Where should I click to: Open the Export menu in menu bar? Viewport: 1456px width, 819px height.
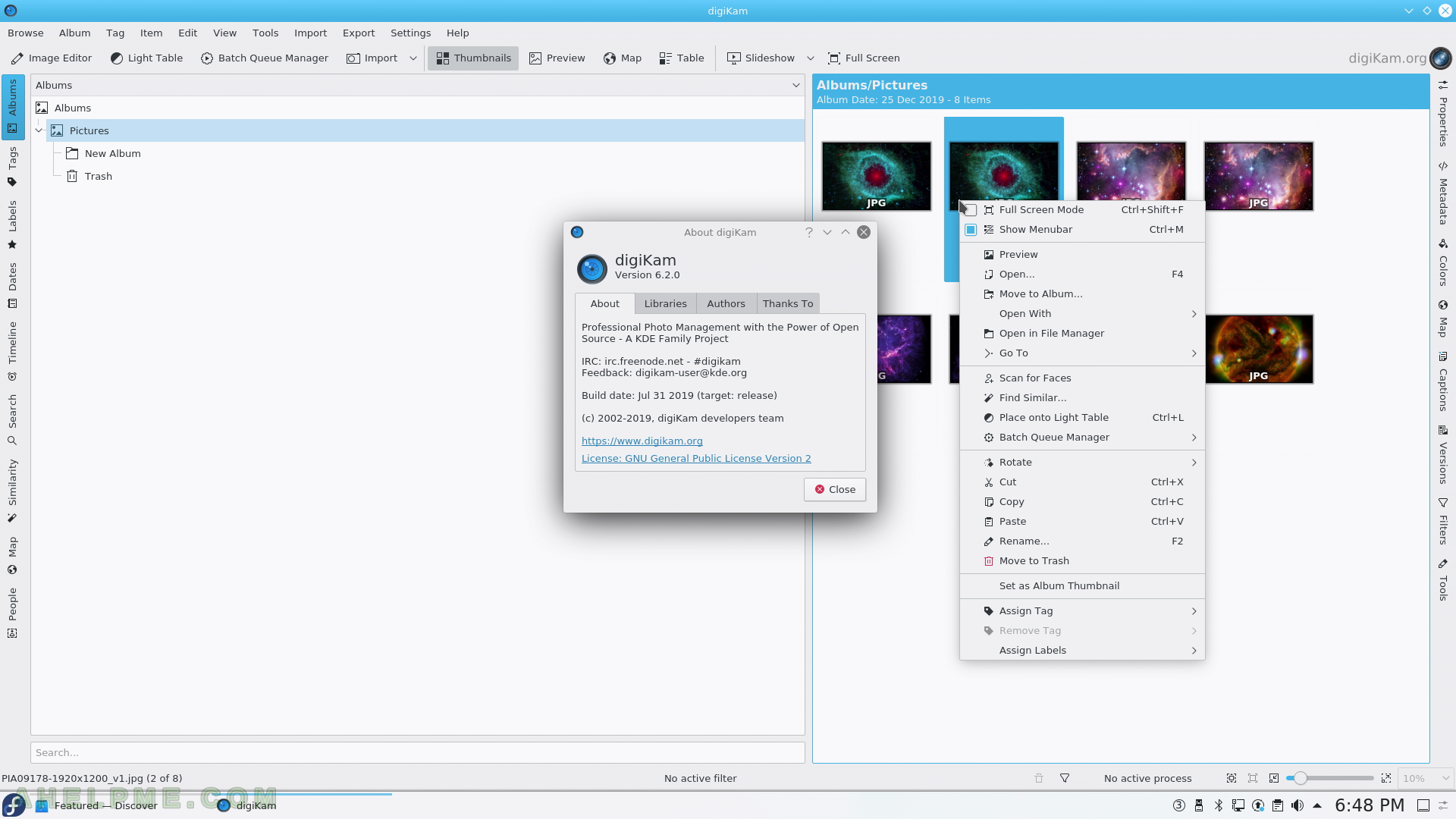(x=359, y=33)
